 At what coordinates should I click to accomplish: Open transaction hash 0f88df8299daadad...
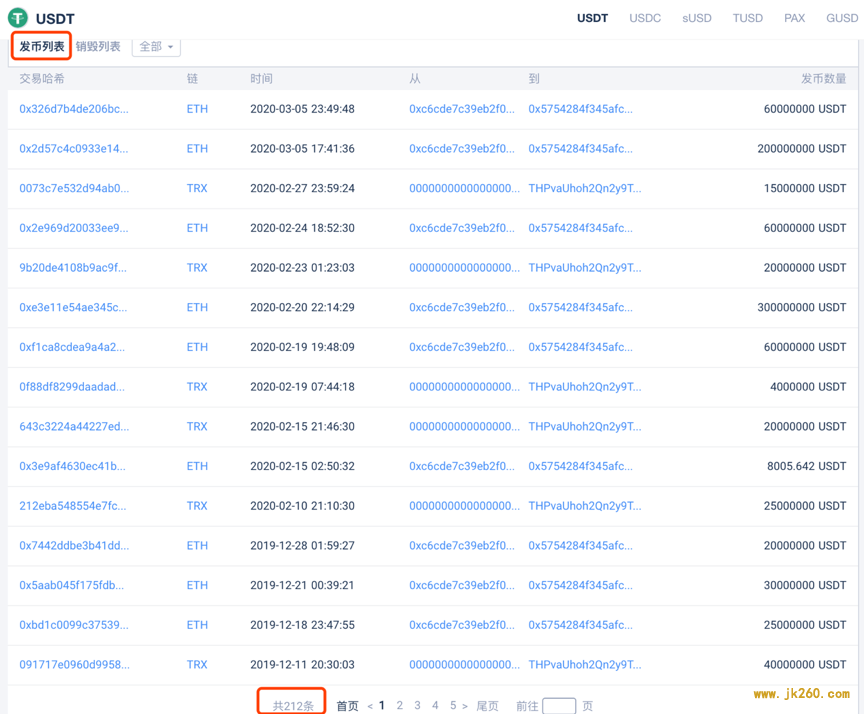[72, 387]
